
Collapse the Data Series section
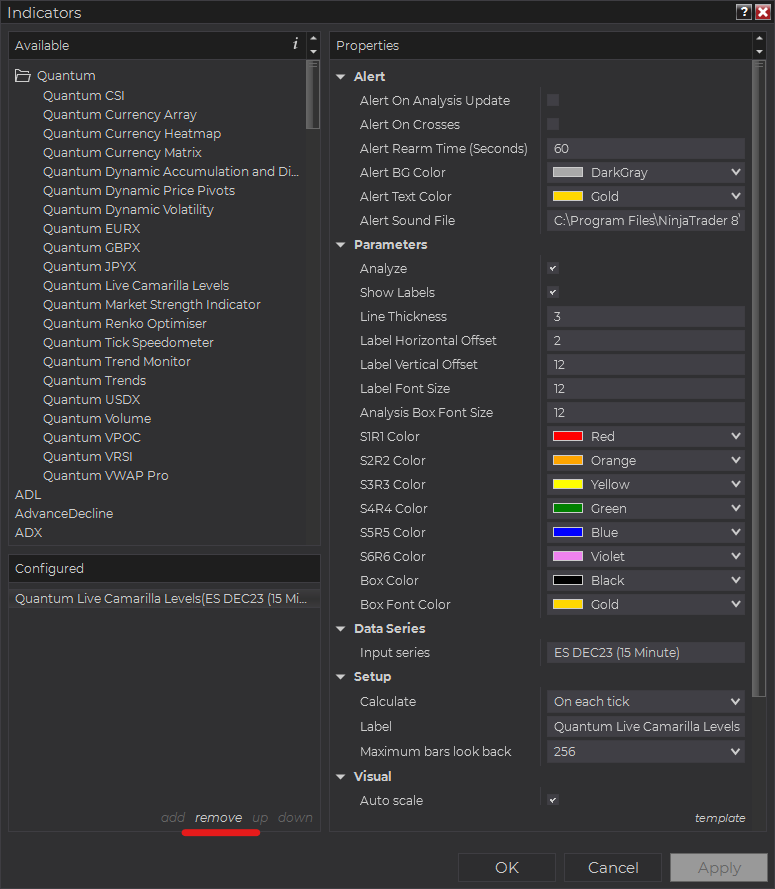pos(341,629)
